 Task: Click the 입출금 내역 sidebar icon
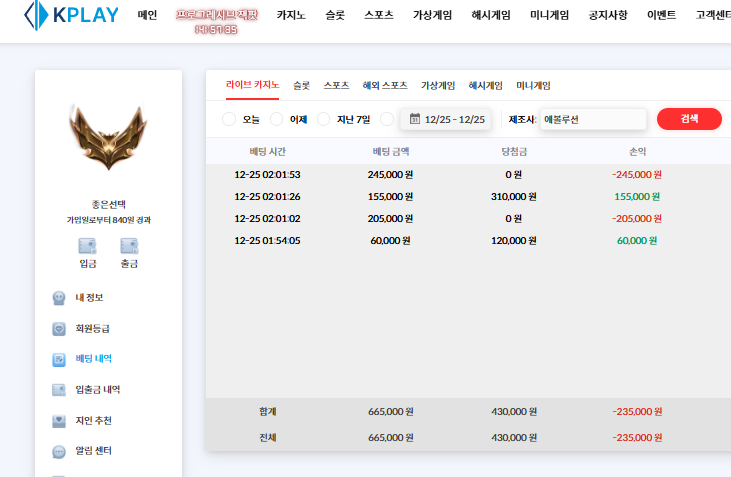click(59, 390)
